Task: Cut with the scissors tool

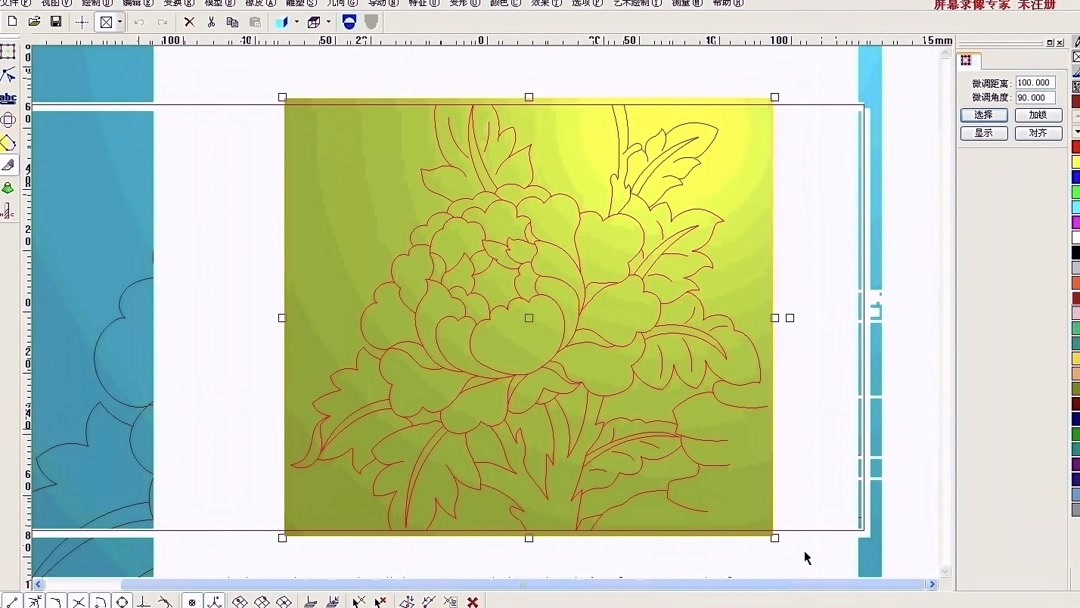Action: (x=210, y=21)
